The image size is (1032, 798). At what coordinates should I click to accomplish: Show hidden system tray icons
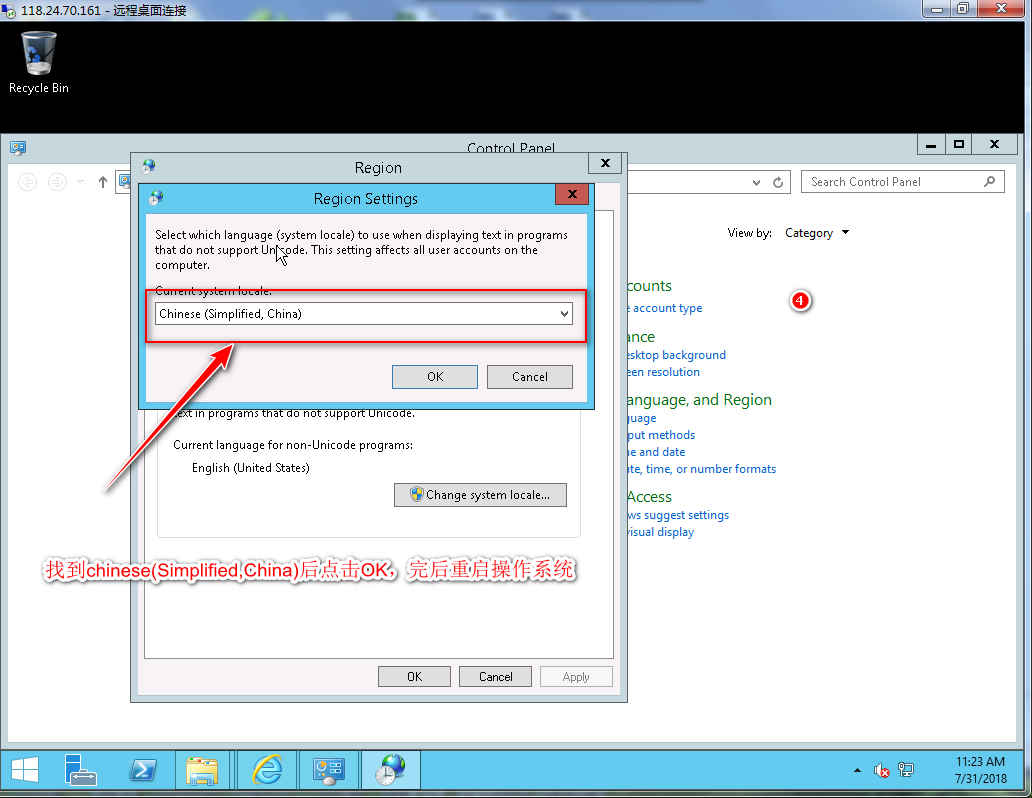click(857, 771)
